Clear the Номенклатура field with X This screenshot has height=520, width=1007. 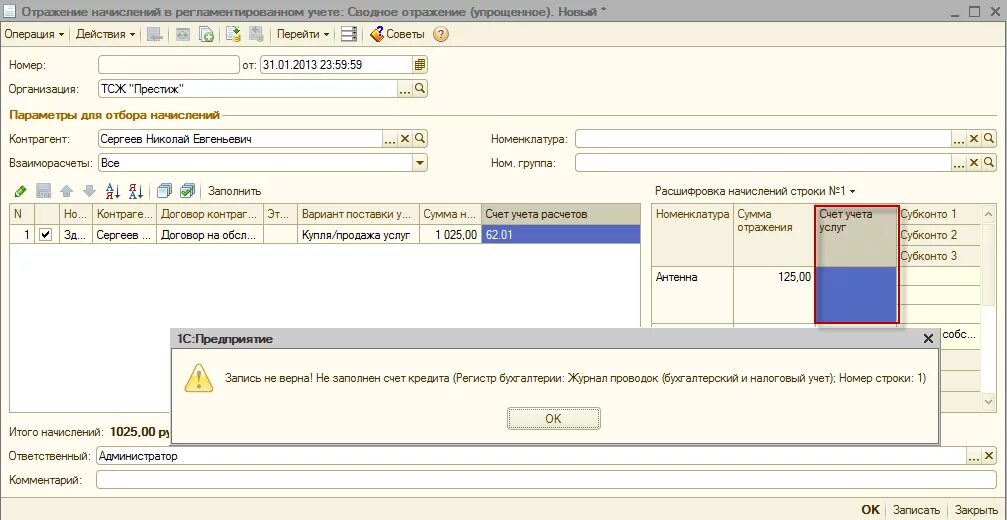tap(974, 139)
